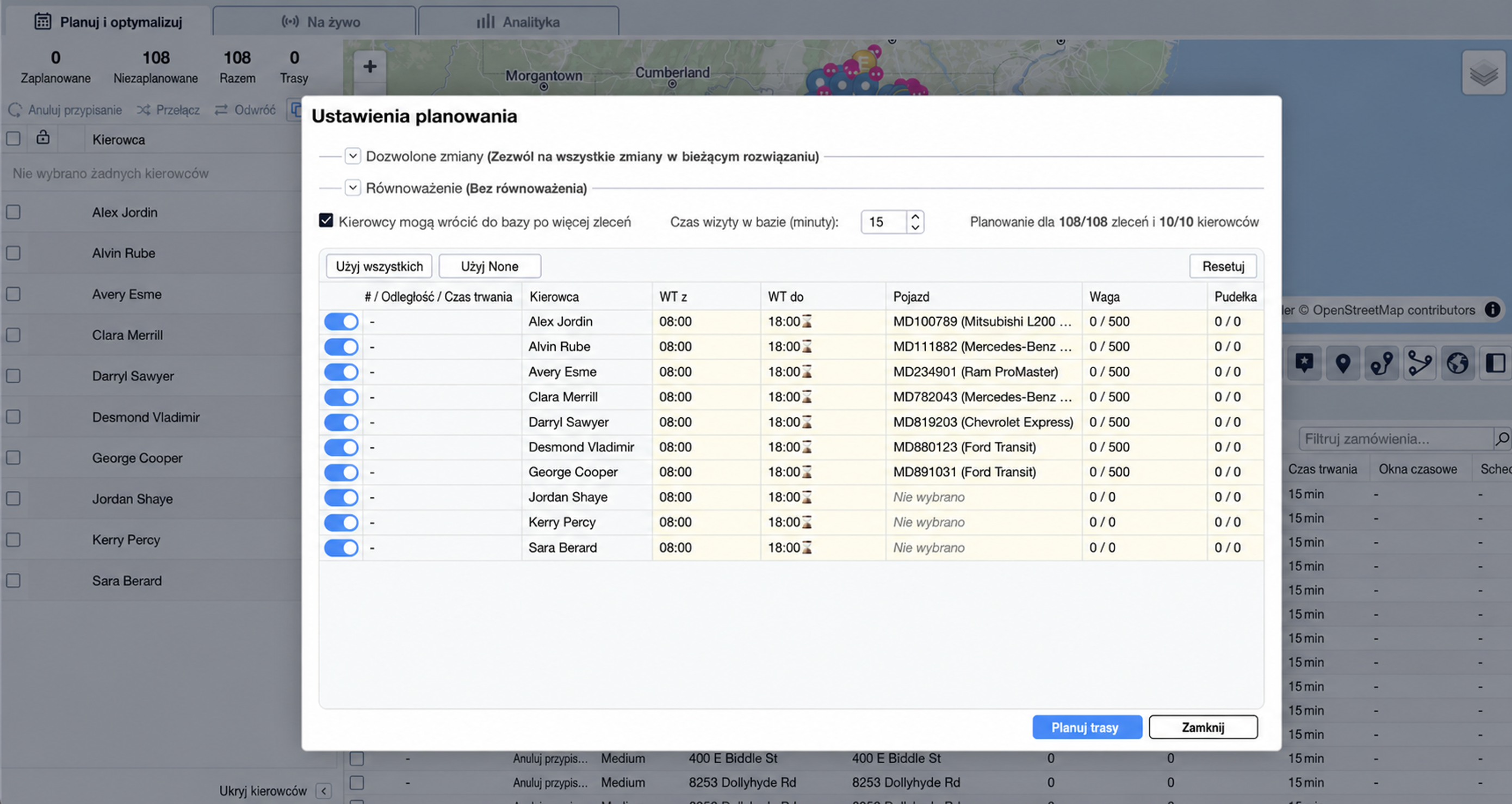This screenshot has height=804, width=1512.
Task: Switch to the Na żywo tab
Action: 314,22
